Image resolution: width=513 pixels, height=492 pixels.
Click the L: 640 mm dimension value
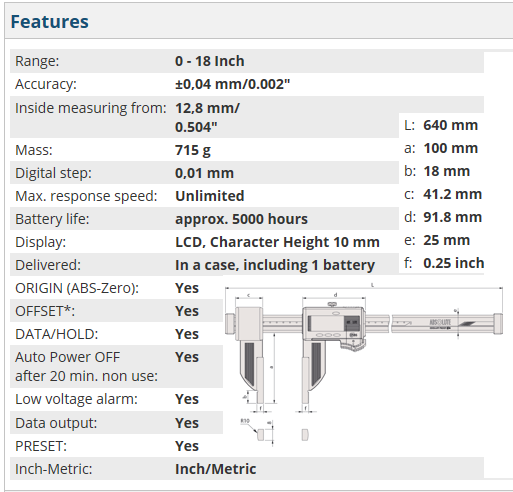coord(451,126)
